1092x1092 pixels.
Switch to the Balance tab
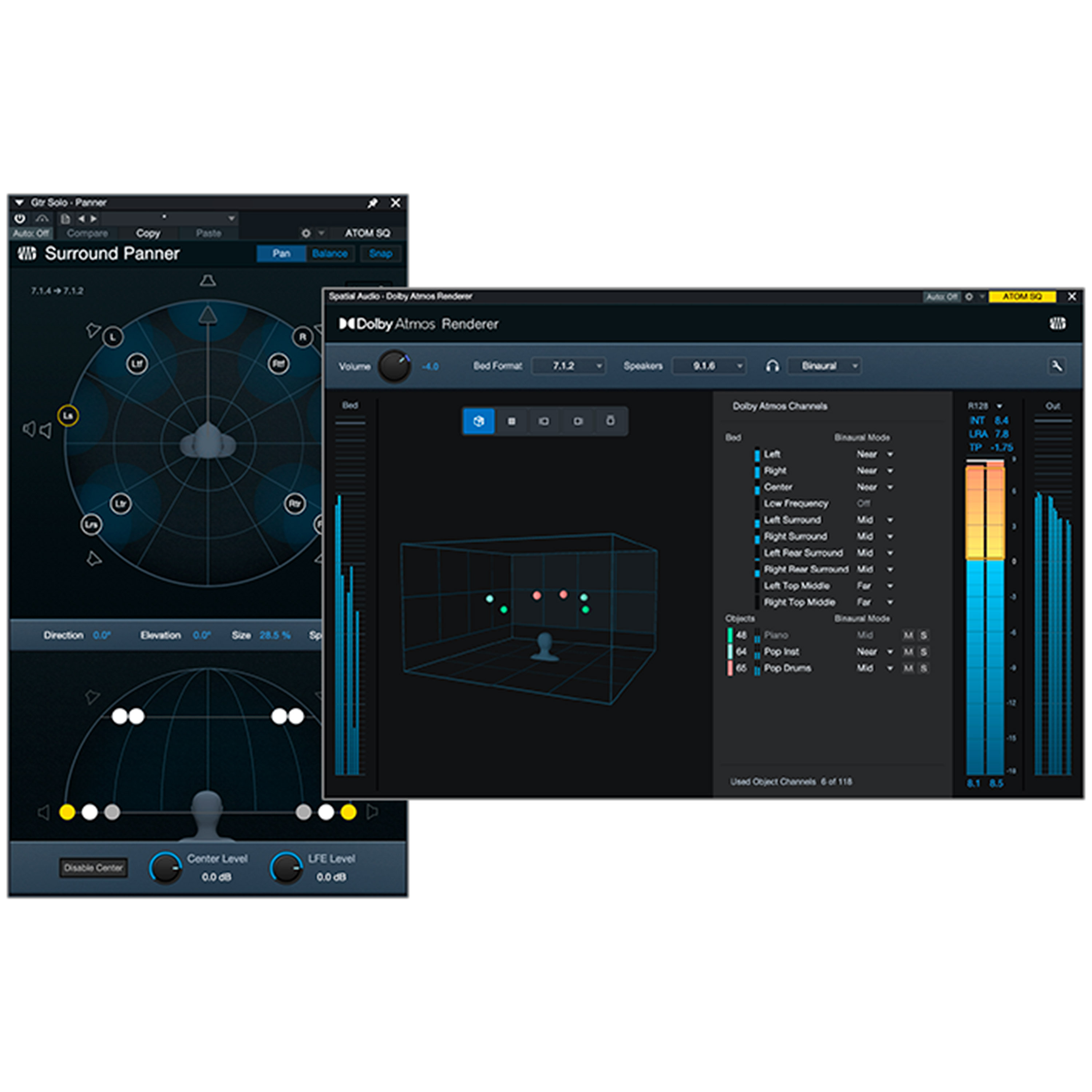pos(330,254)
